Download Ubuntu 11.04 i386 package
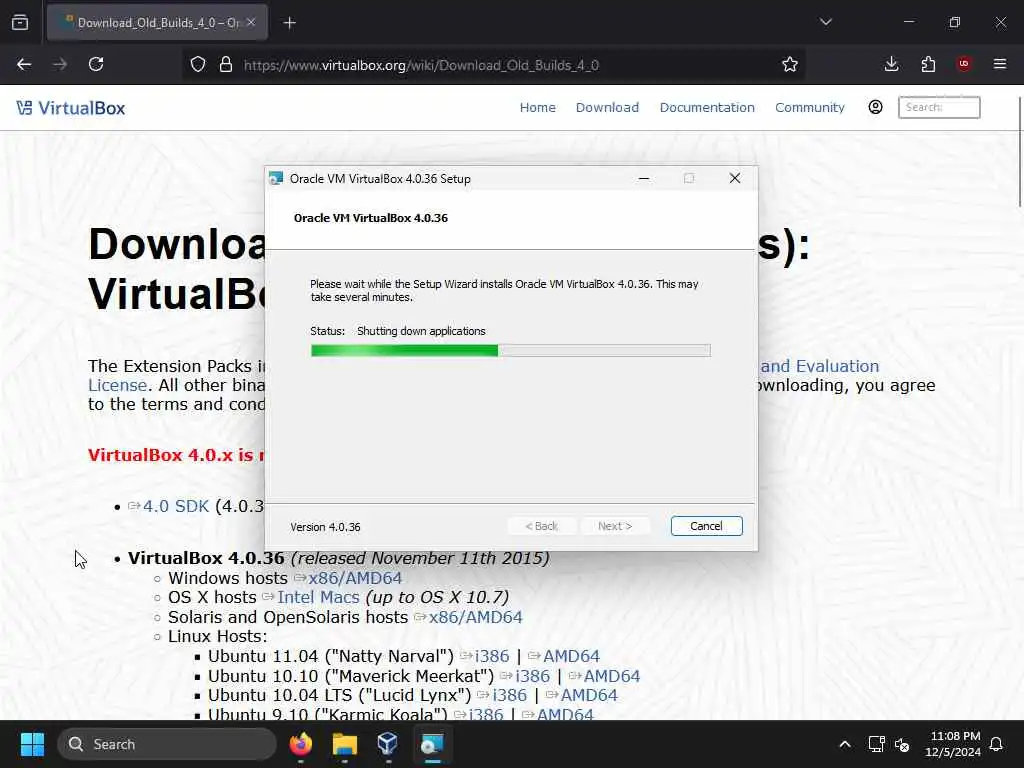1024x768 pixels. click(x=492, y=656)
